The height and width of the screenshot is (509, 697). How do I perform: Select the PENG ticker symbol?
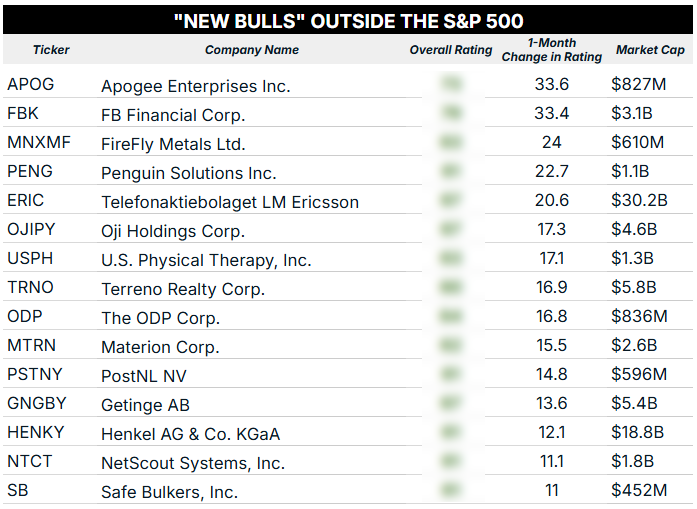30,172
